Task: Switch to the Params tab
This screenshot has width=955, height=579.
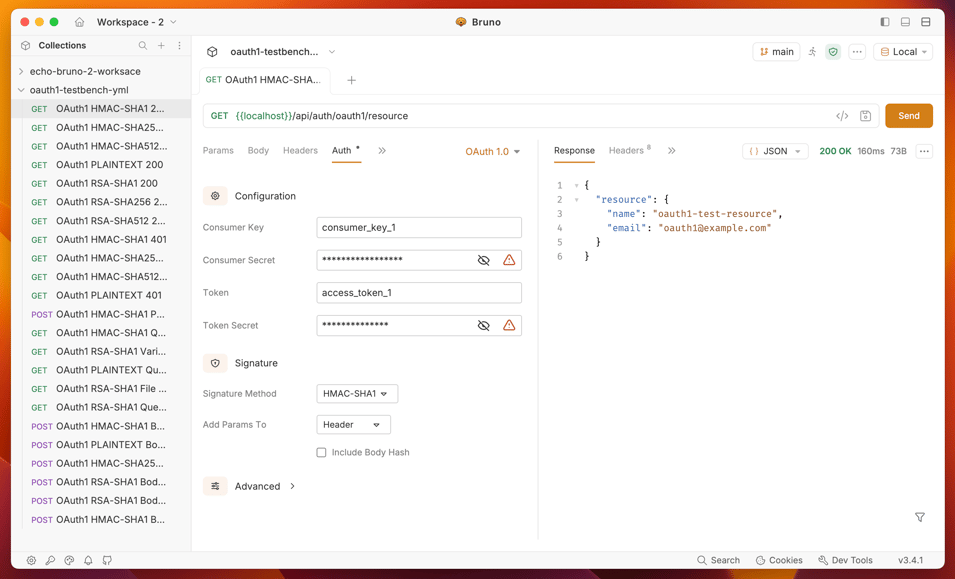Action: coord(218,150)
